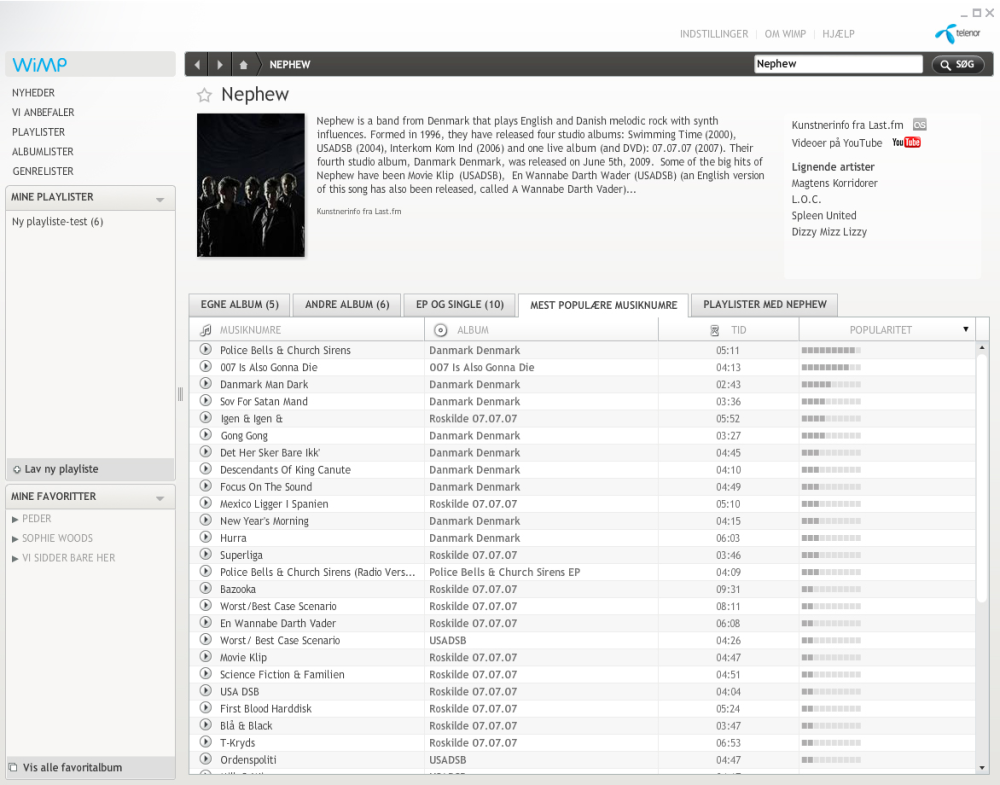Click the Lav ny playliste plus icon

(x=17, y=469)
